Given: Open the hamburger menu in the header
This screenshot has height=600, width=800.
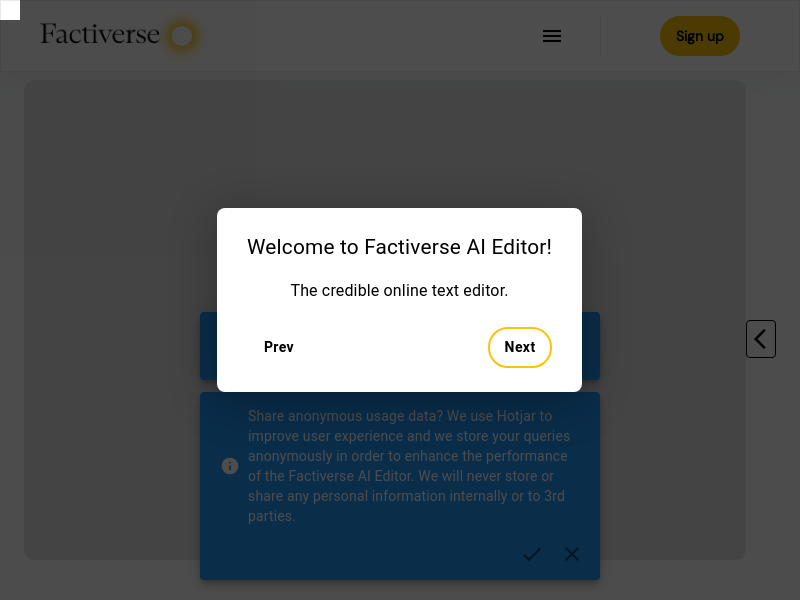Looking at the screenshot, I should pos(552,36).
